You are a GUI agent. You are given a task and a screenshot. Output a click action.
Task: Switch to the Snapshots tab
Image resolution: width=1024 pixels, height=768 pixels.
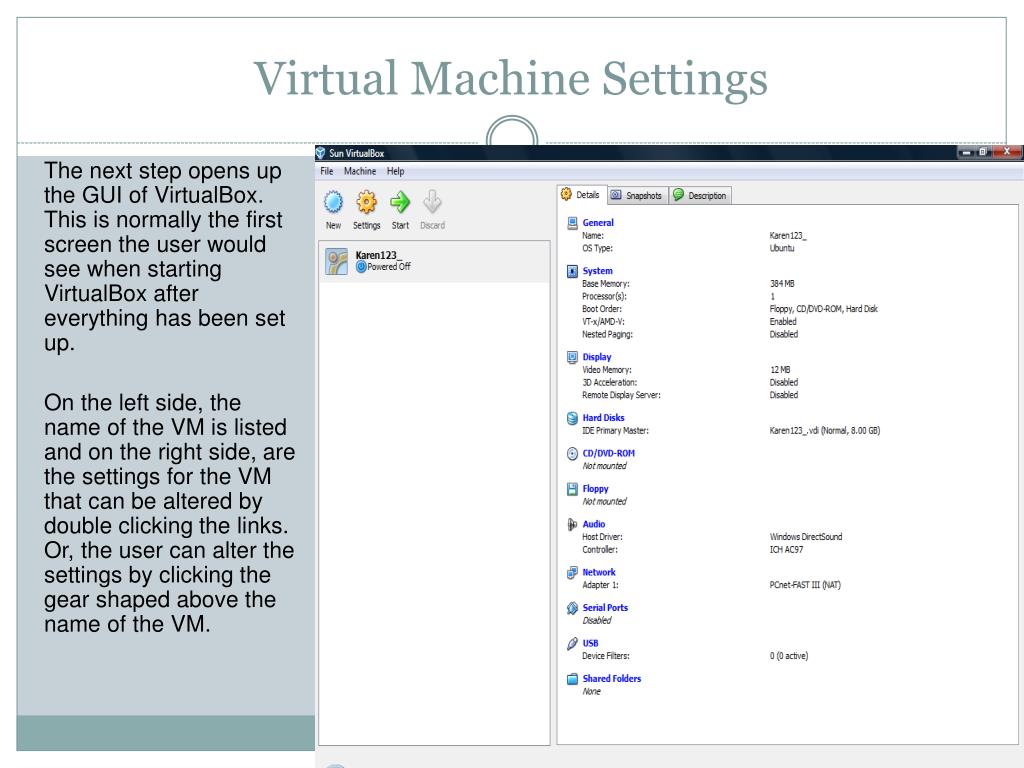tap(637, 195)
